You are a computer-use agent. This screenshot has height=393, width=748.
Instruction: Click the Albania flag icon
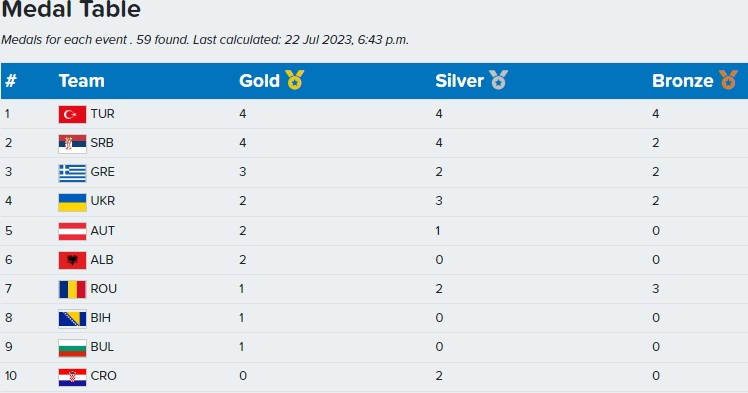pyautogui.click(x=73, y=260)
